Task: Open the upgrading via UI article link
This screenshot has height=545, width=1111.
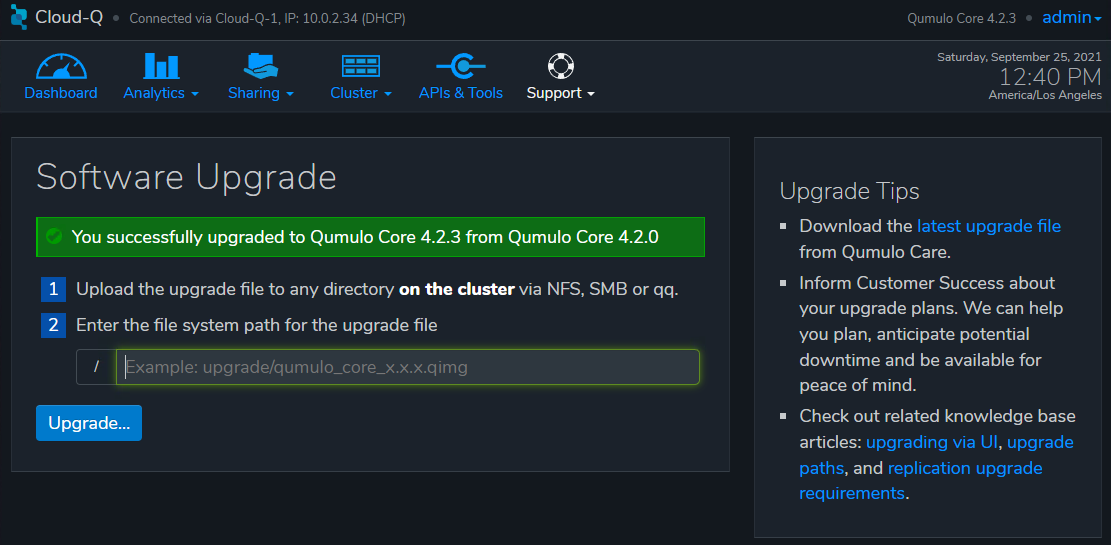Action: (x=932, y=442)
